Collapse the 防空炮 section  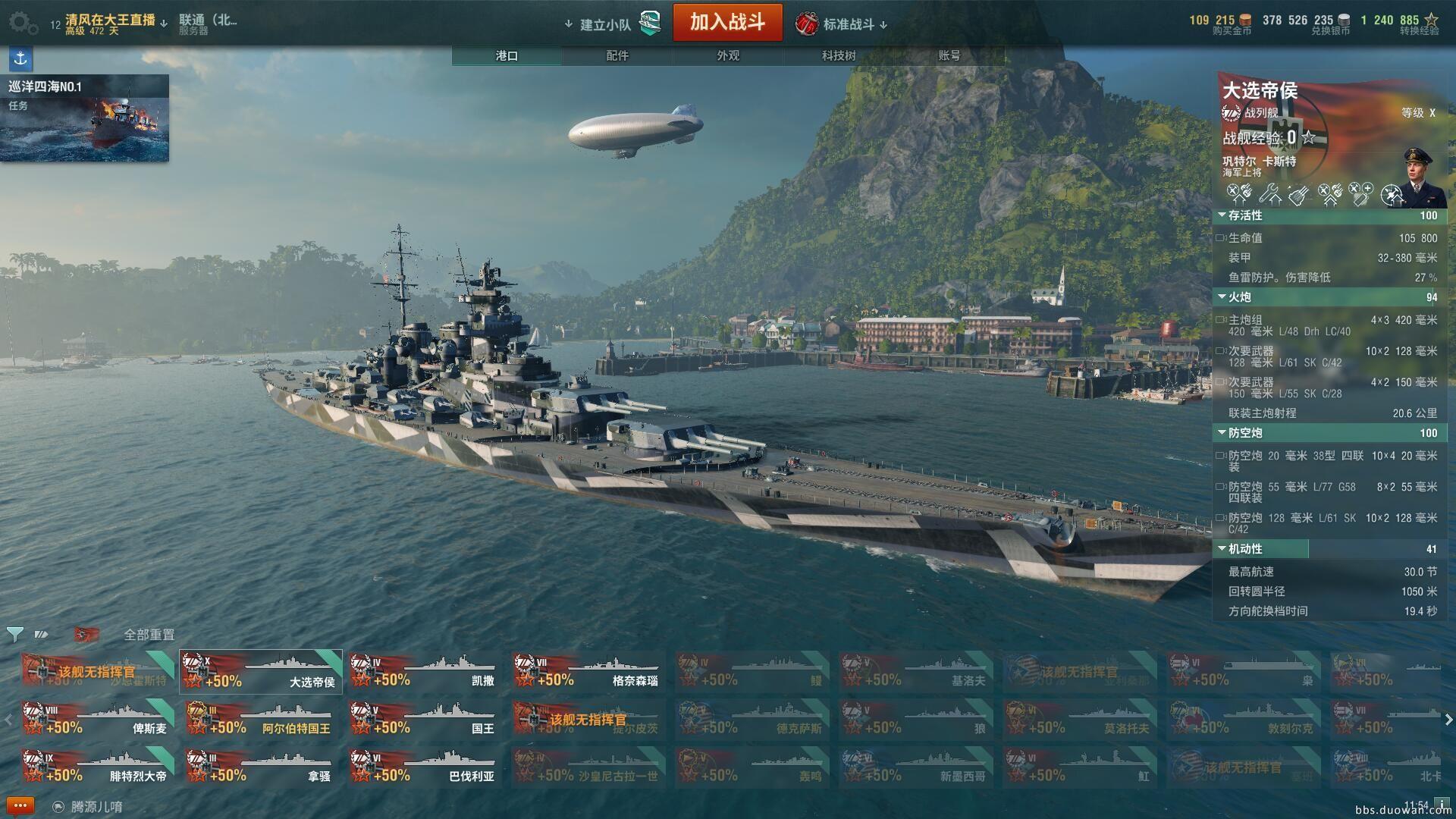pos(1222,433)
